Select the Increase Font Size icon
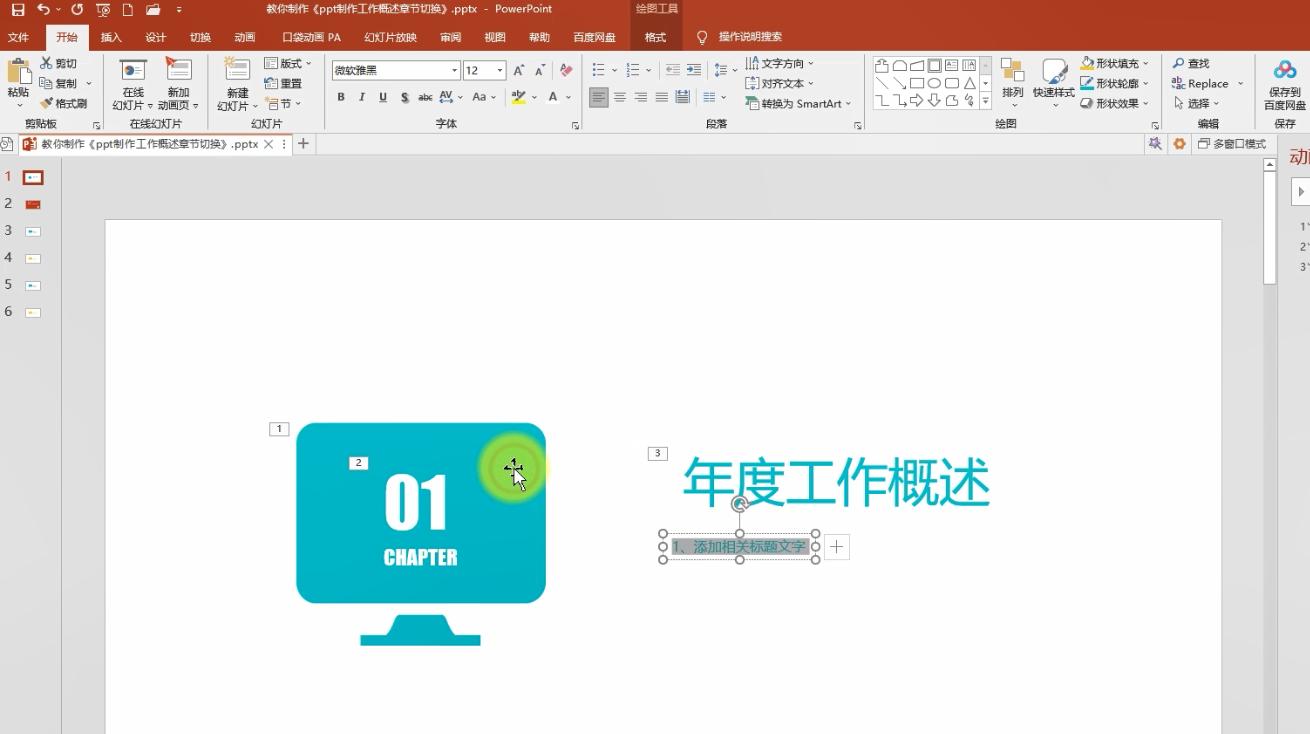This screenshot has width=1310, height=734. pos(518,71)
